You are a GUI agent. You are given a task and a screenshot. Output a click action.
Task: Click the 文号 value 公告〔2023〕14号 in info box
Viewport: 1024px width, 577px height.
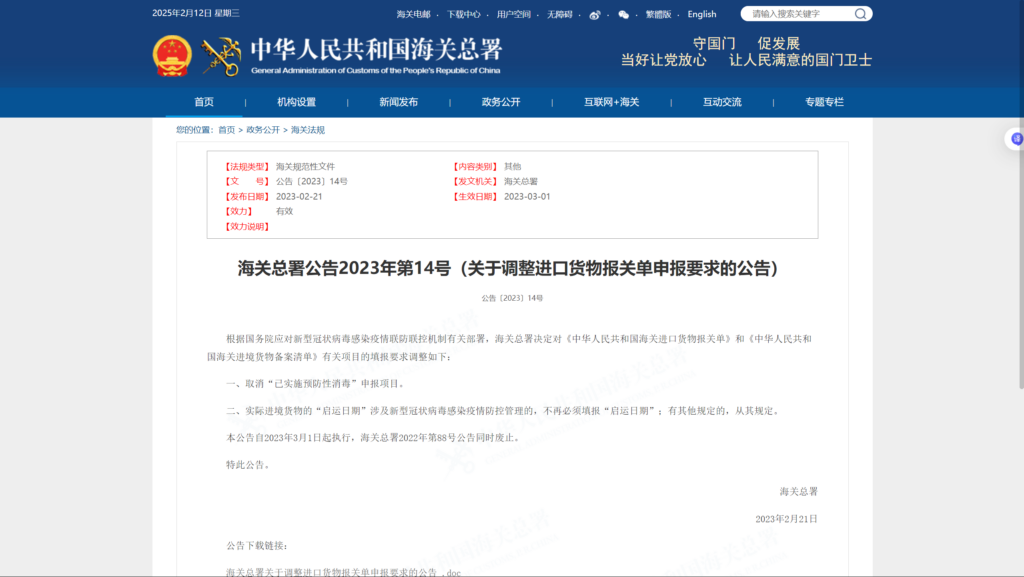tap(312, 181)
